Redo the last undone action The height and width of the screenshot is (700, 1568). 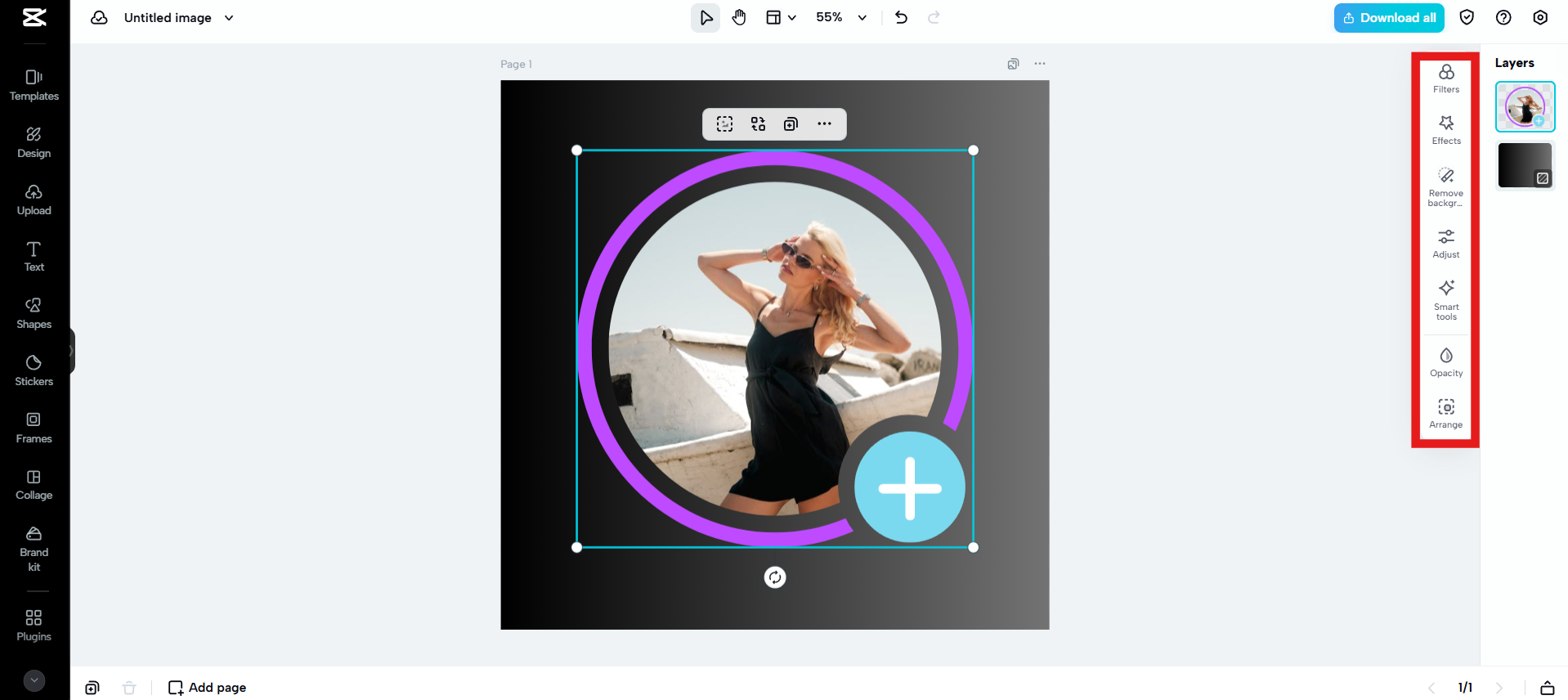[934, 17]
